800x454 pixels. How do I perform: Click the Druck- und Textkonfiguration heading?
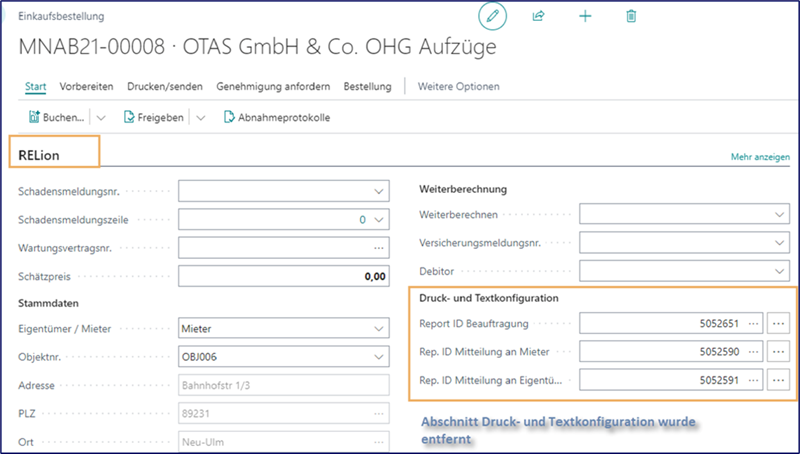[x=489, y=298]
